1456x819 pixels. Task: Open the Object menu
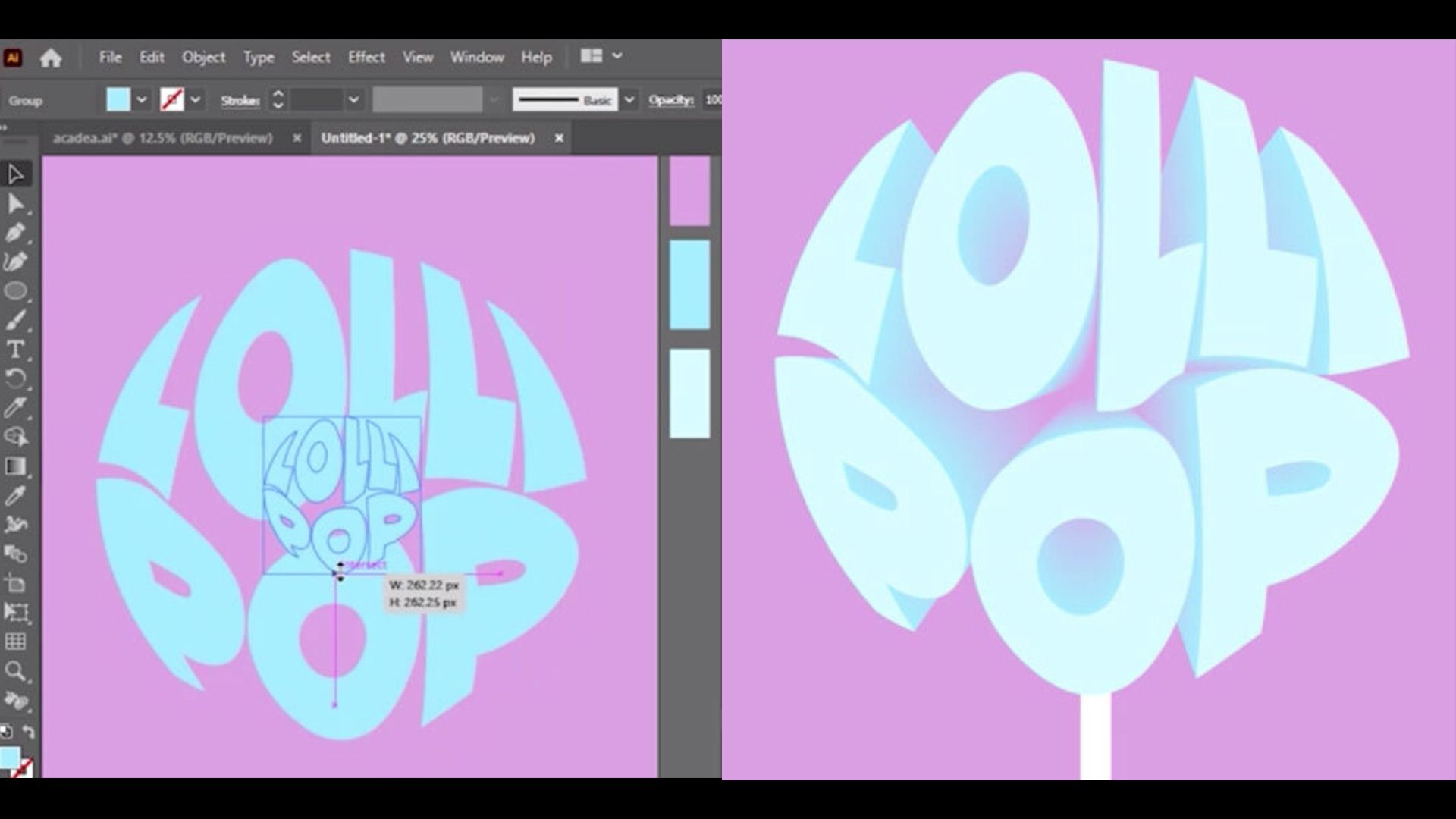coord(203,57)
